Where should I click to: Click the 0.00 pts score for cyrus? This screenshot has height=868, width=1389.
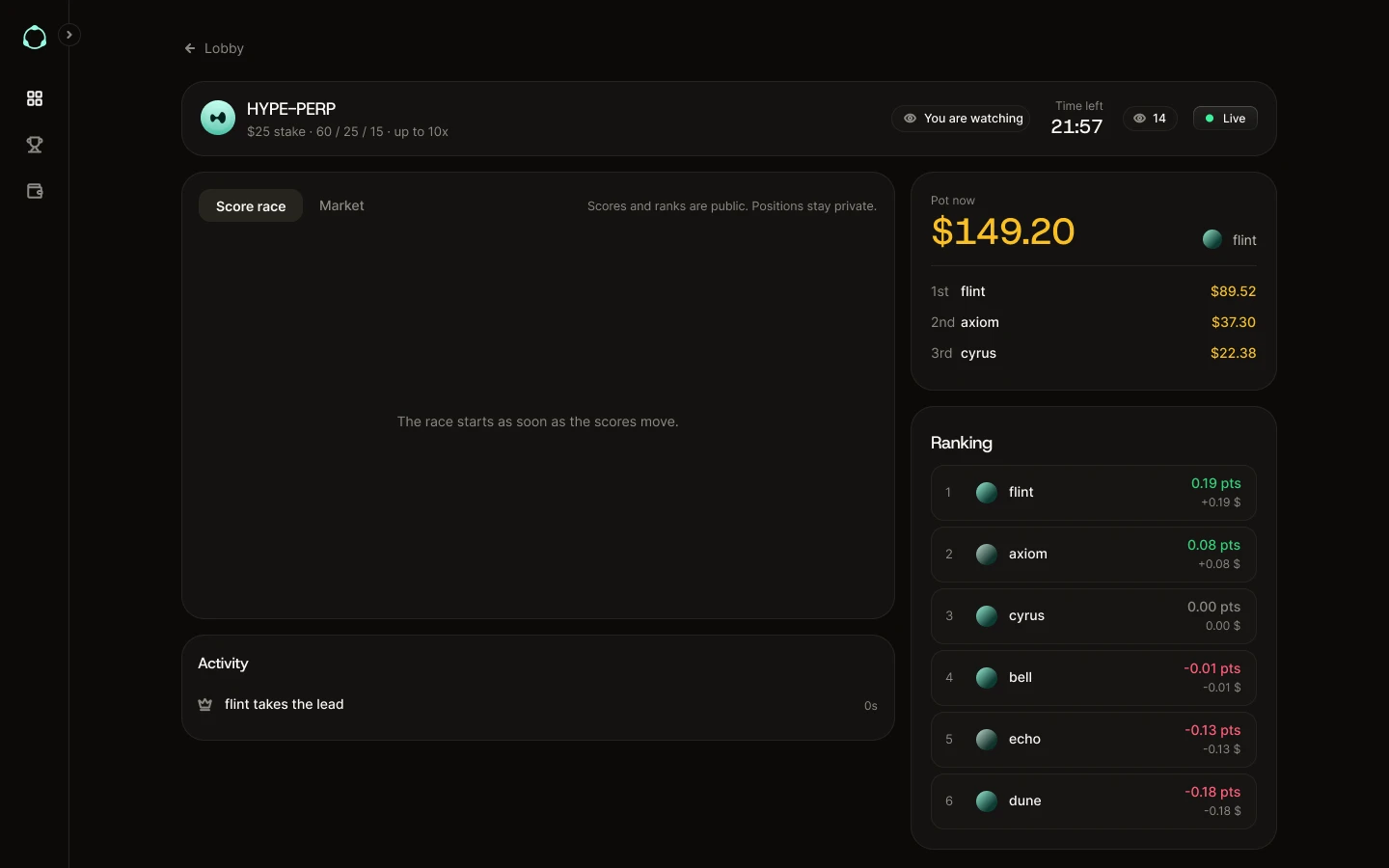point(1213,607)
